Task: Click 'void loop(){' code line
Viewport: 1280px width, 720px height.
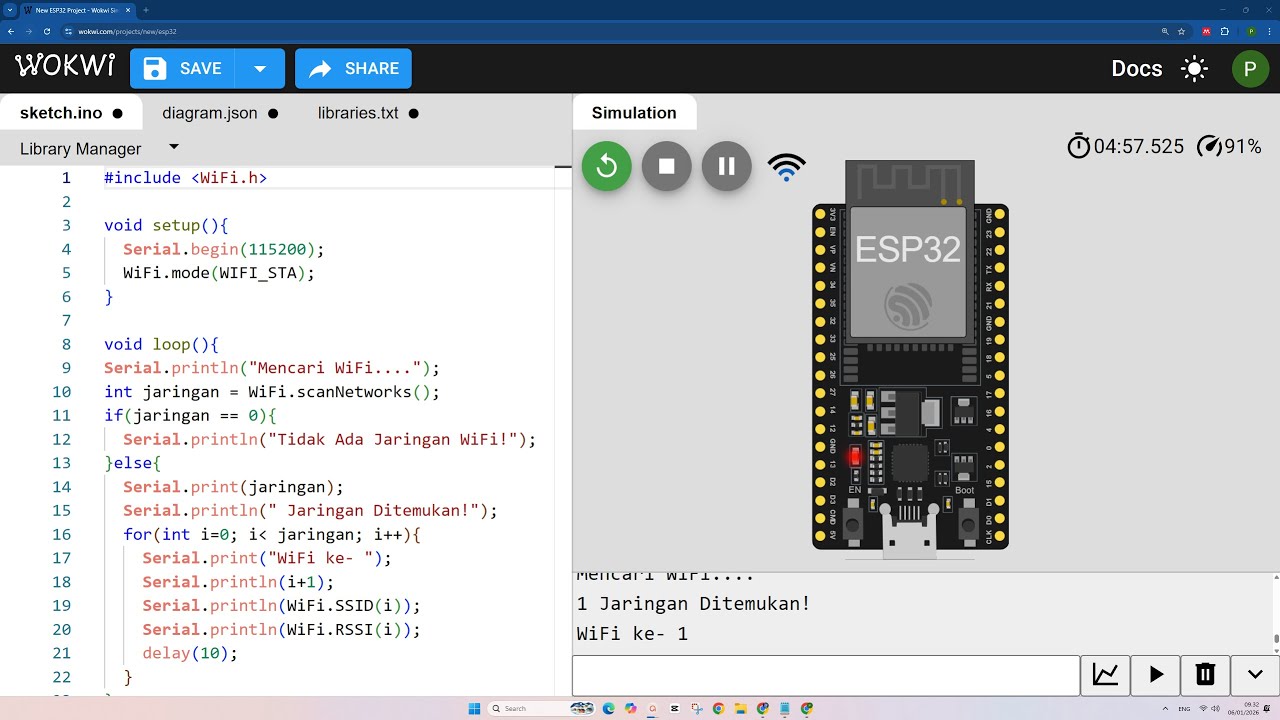Action: (161, 344)
